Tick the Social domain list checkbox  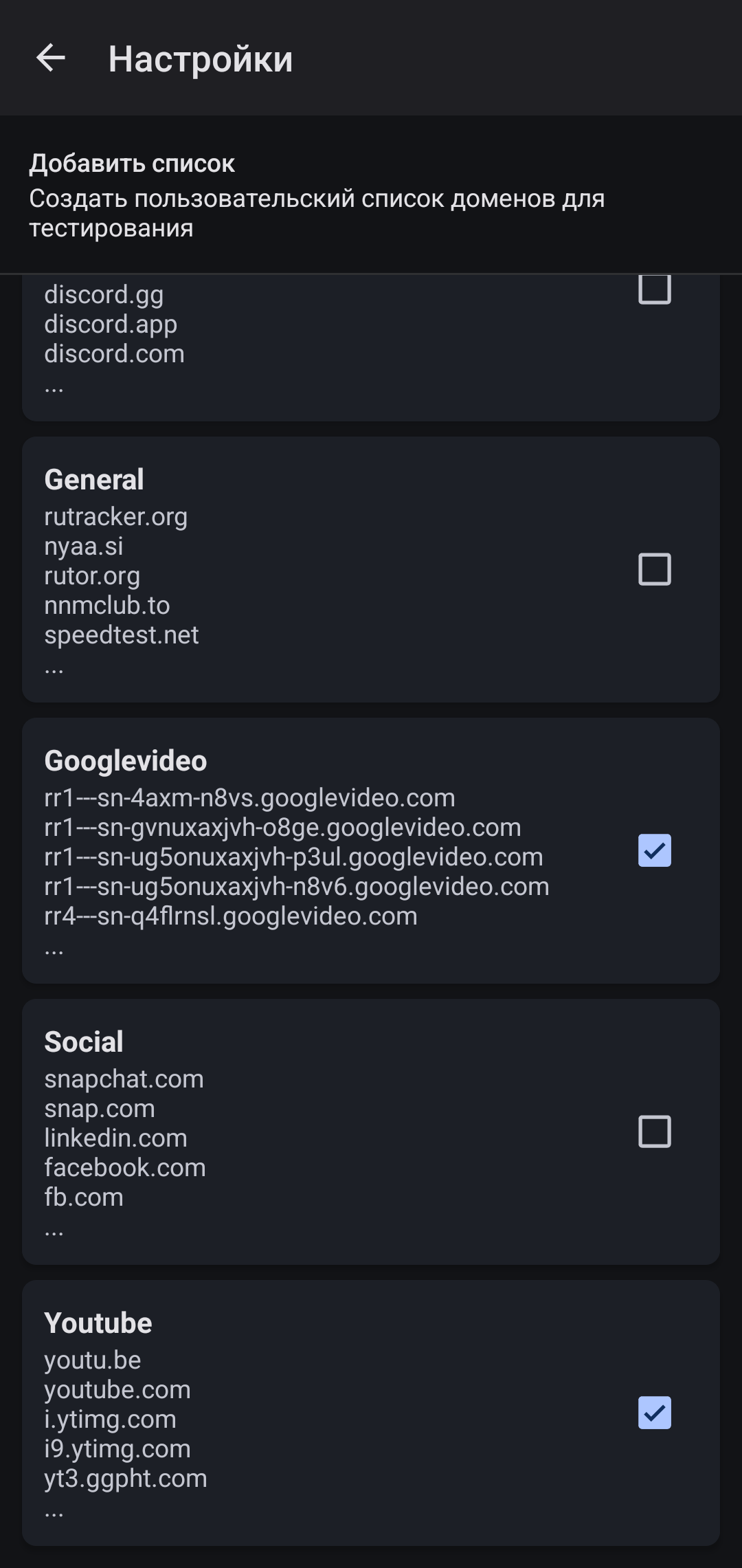(x=654, y=1131)
